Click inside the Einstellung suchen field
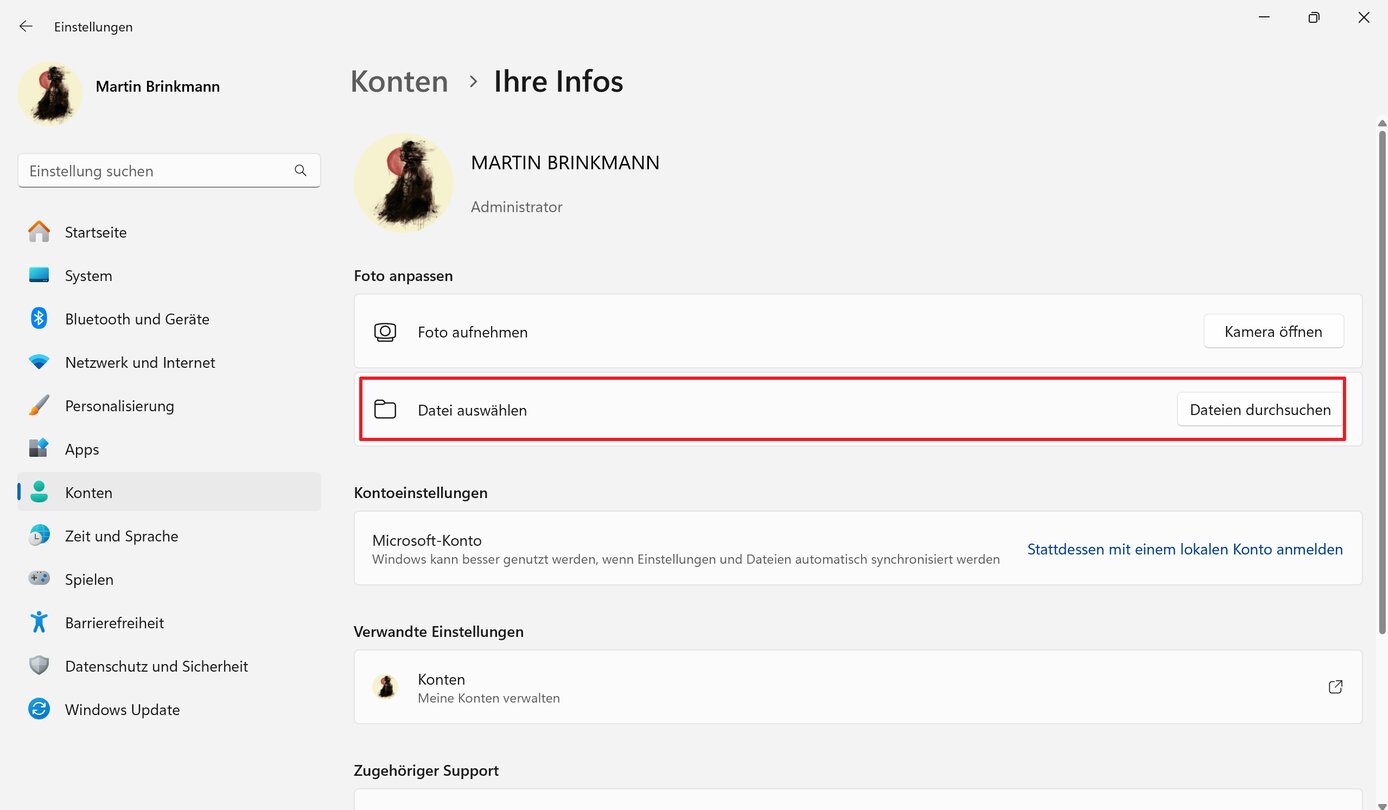The width and height of the screenshot is (1388, 810). click(150, 170)
